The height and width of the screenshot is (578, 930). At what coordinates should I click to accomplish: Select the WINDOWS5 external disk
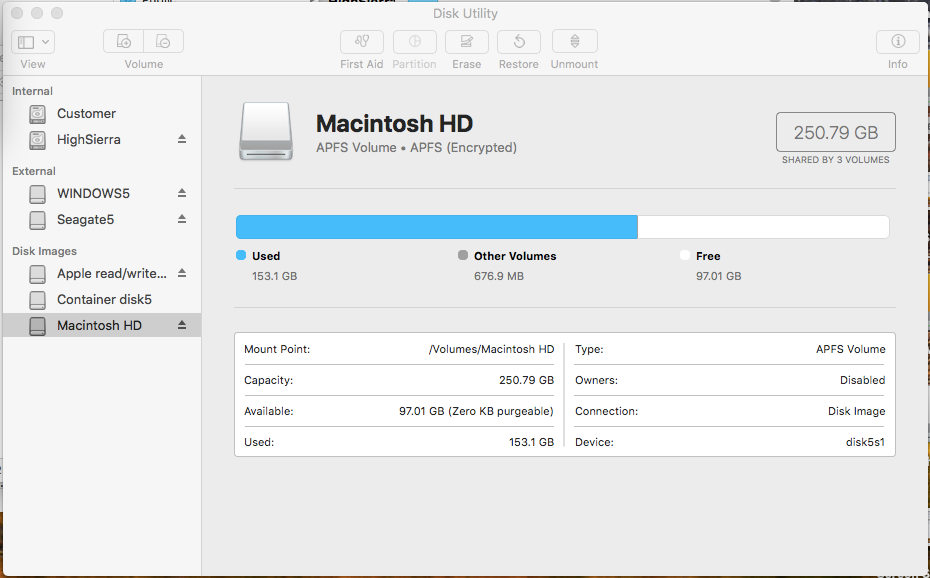click(102, 194)
